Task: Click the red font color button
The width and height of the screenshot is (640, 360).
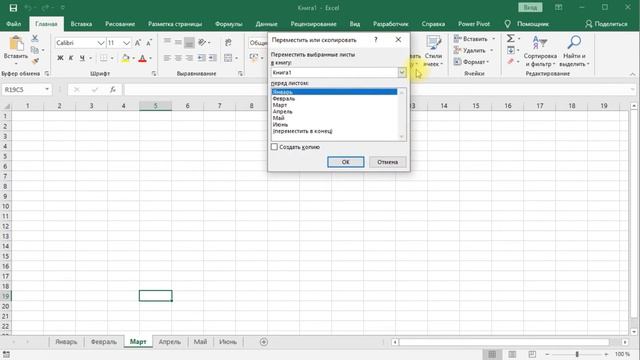Action: click(x=142, y=58)
